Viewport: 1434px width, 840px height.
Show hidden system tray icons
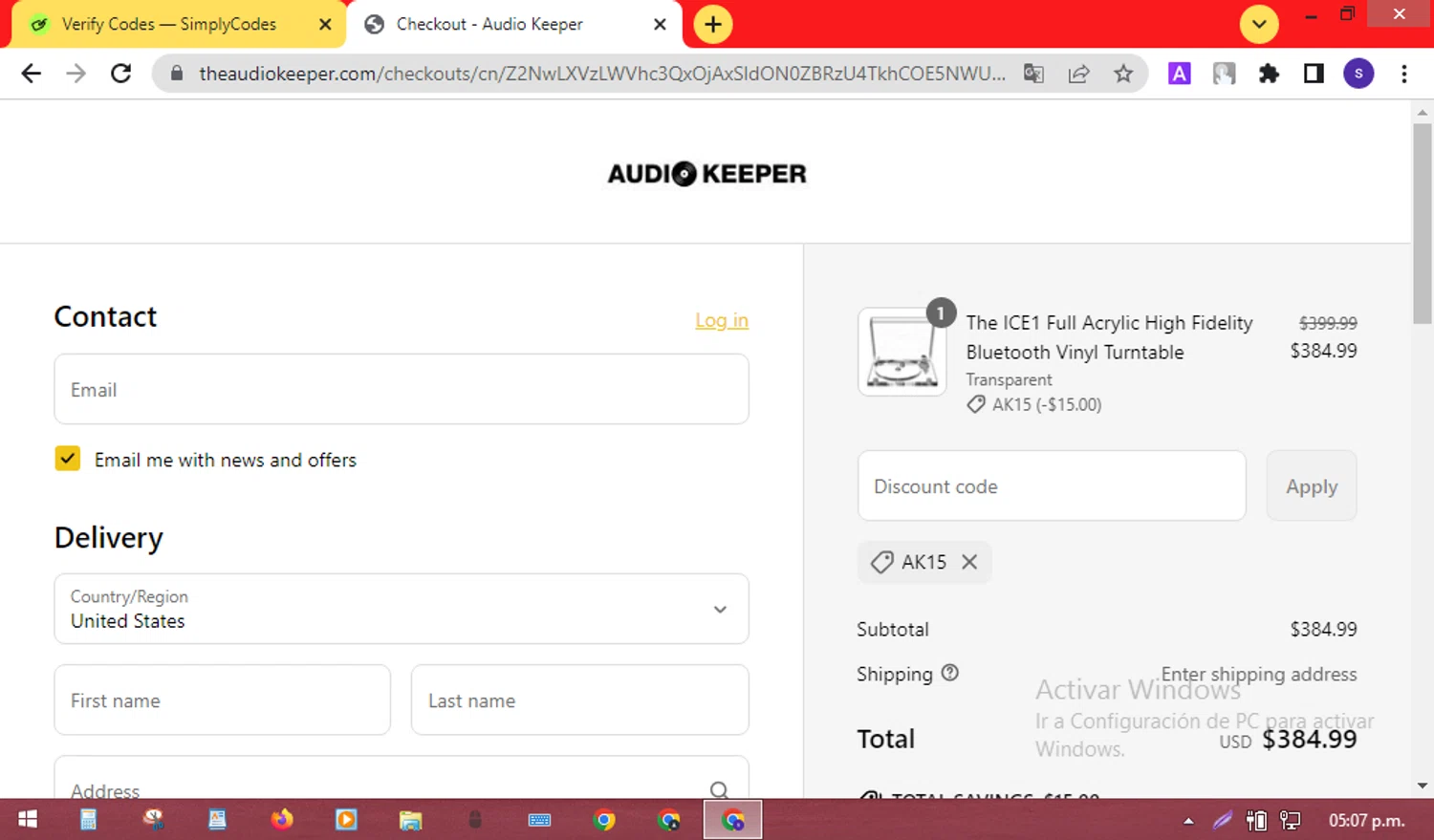1188,820
